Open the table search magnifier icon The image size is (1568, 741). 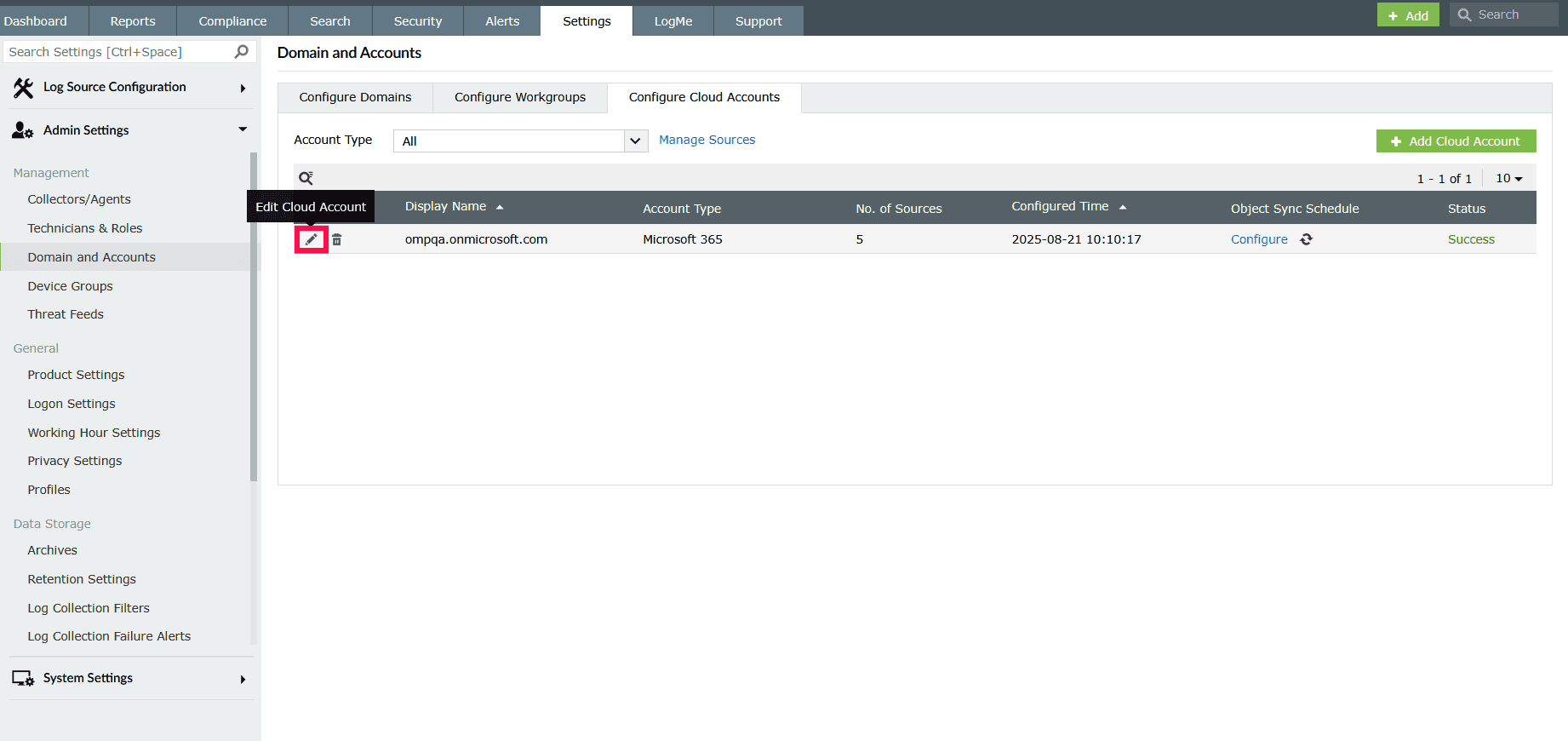(x=306, y=178)
